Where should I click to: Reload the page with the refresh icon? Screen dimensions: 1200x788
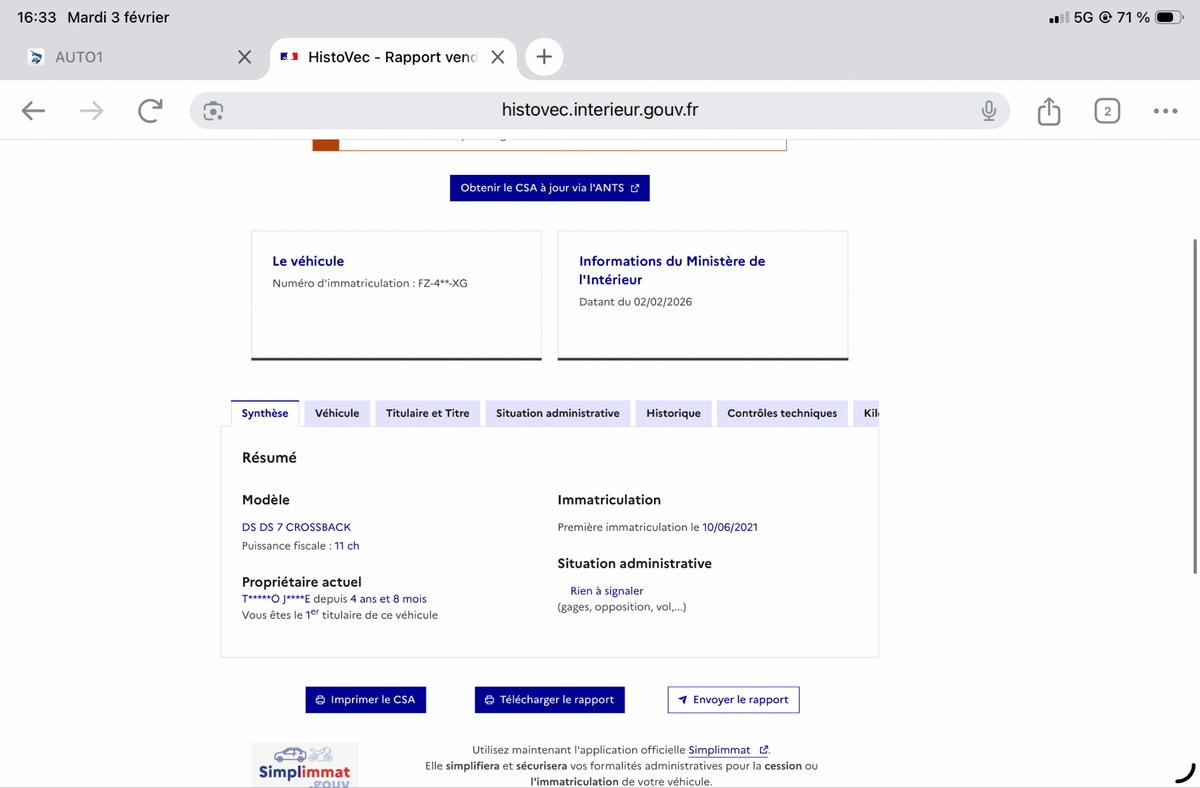(150, 111)
